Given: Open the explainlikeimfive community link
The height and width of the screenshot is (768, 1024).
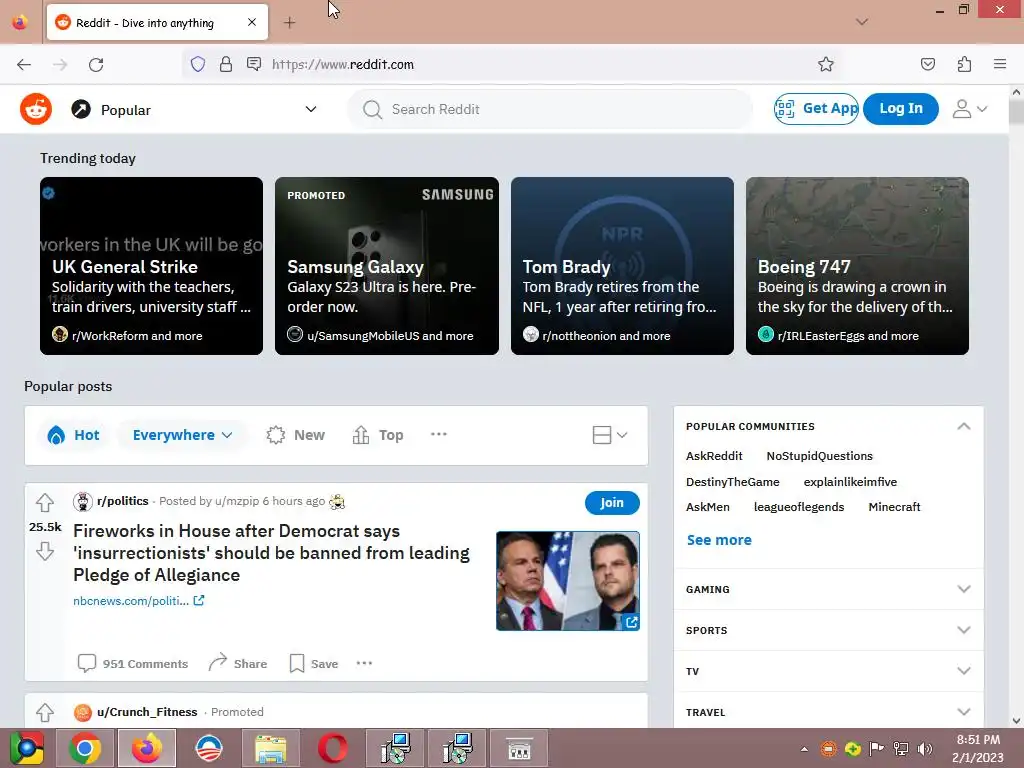Looking at the screenshot, I should pos(850,482).
